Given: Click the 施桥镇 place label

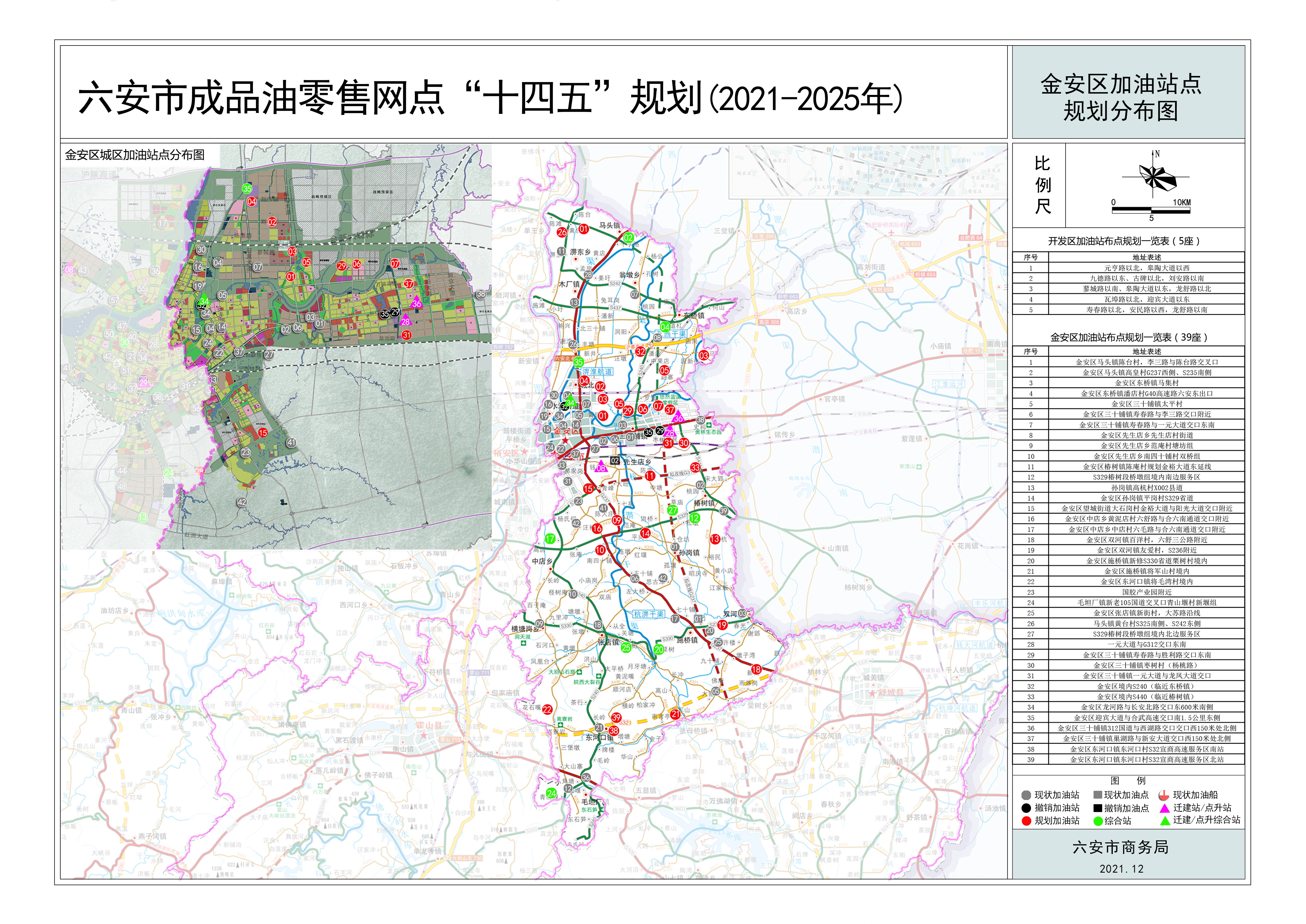Looking at the screenshot, I should tap(687, 640).
